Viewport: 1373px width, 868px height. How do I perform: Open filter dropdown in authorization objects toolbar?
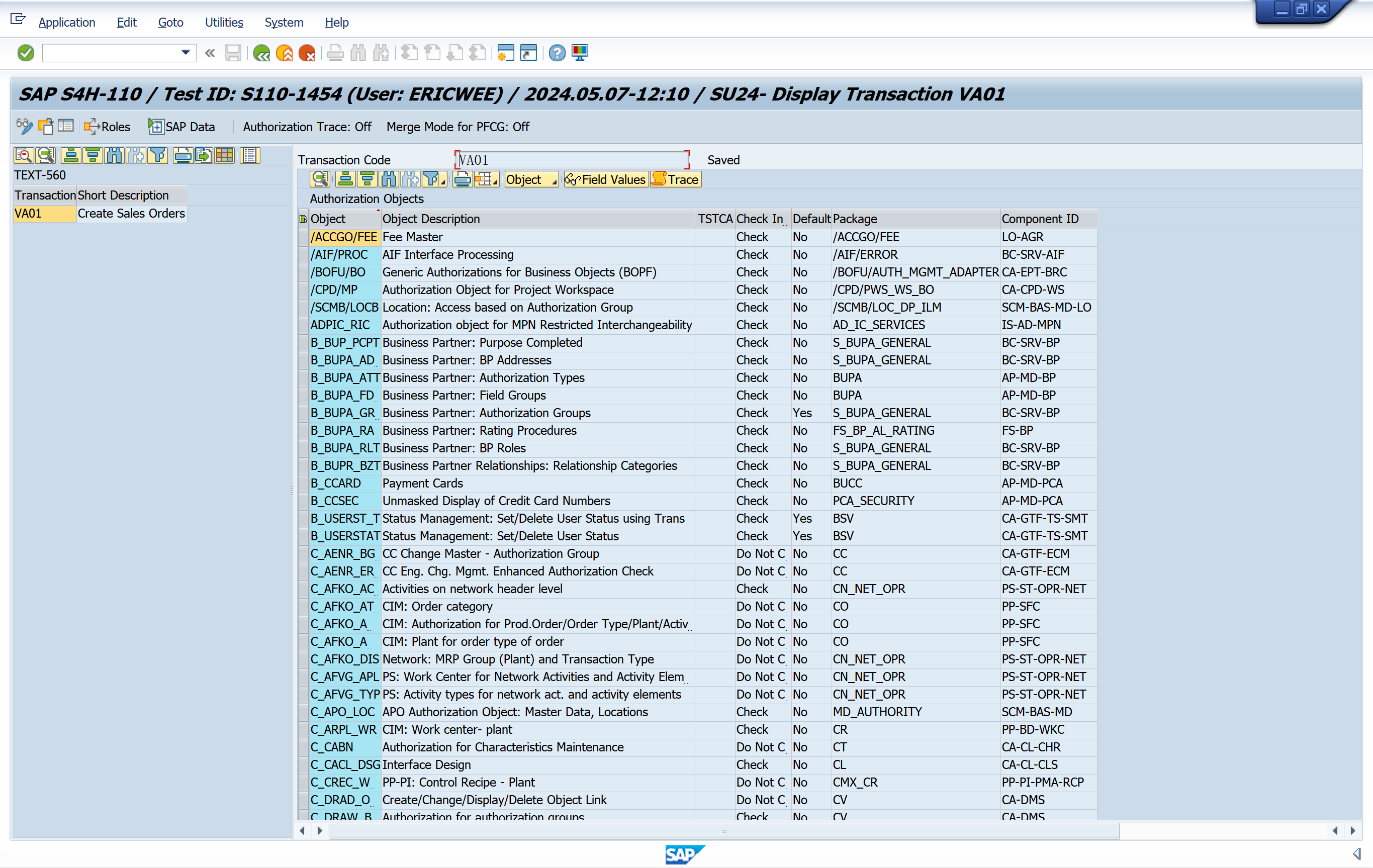[x=443, y=181]
